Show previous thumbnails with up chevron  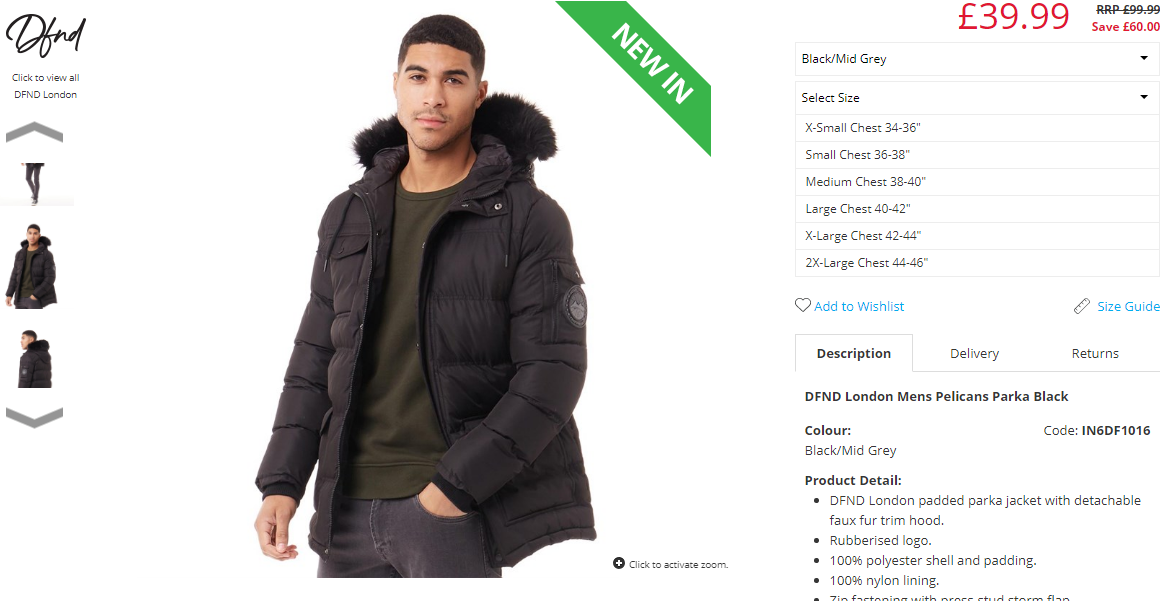point(34,132)
